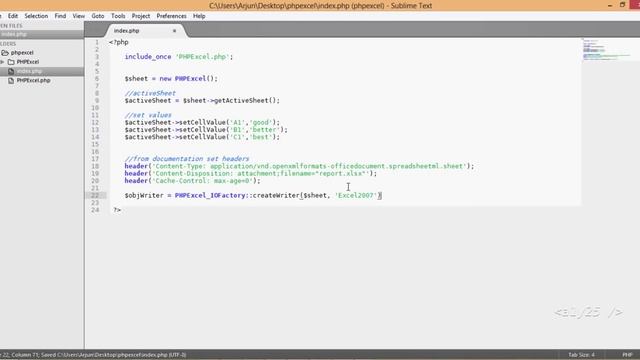Click line number 1 in the gutter

[97, 42]
